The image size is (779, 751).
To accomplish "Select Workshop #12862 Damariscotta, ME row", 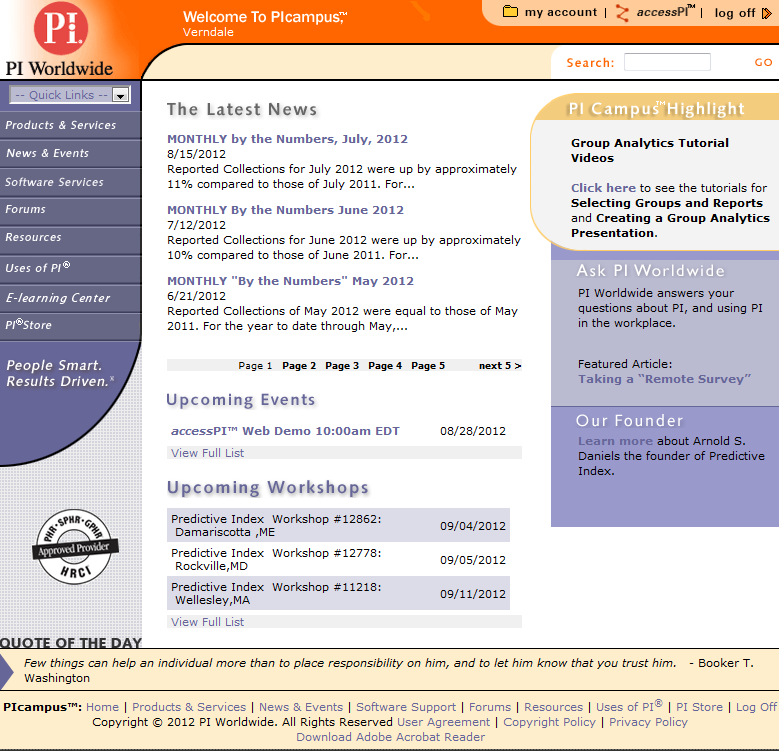I will pyautogui.click(x=338, y=525).
